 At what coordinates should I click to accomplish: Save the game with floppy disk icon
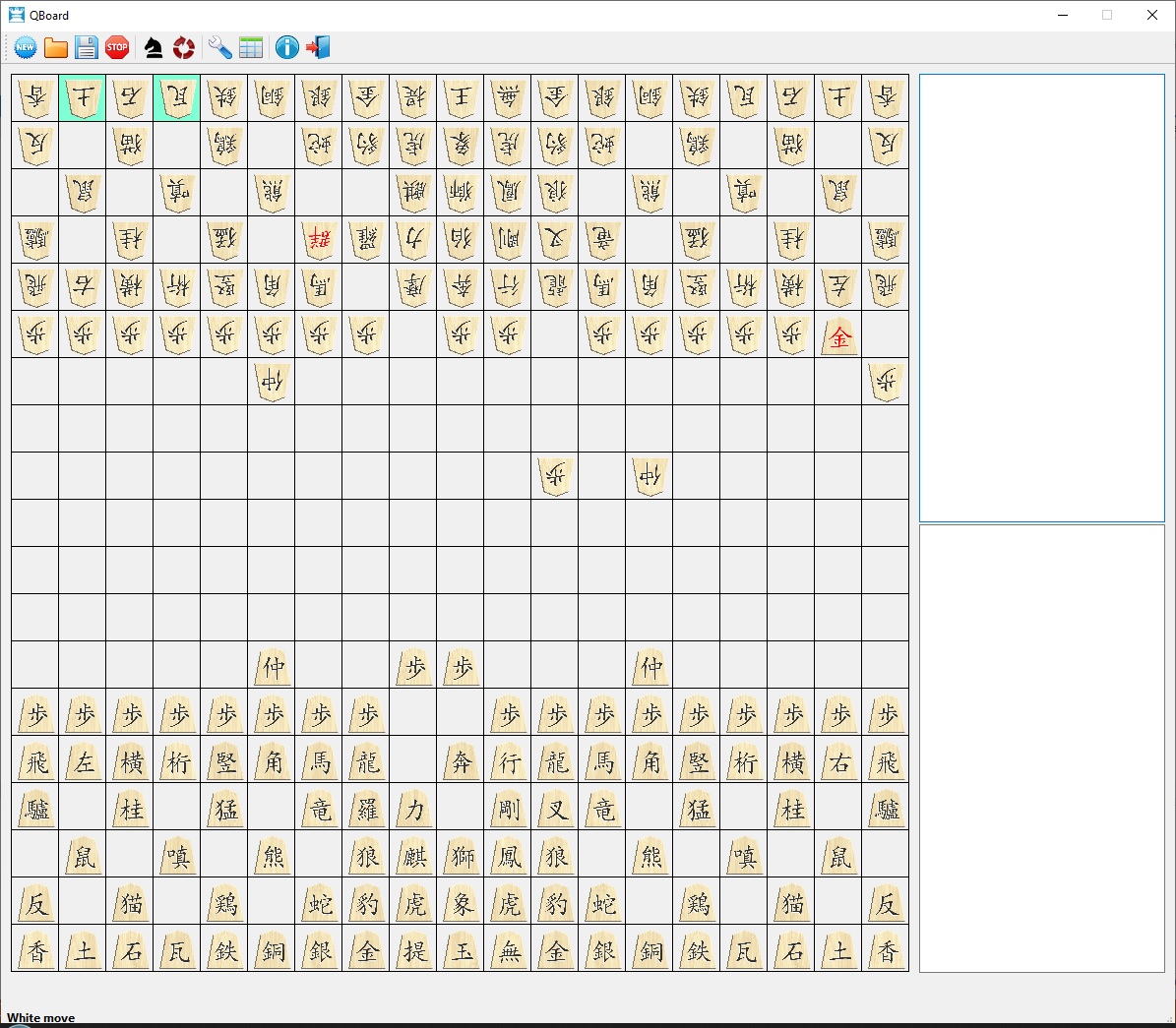[87, 47]
